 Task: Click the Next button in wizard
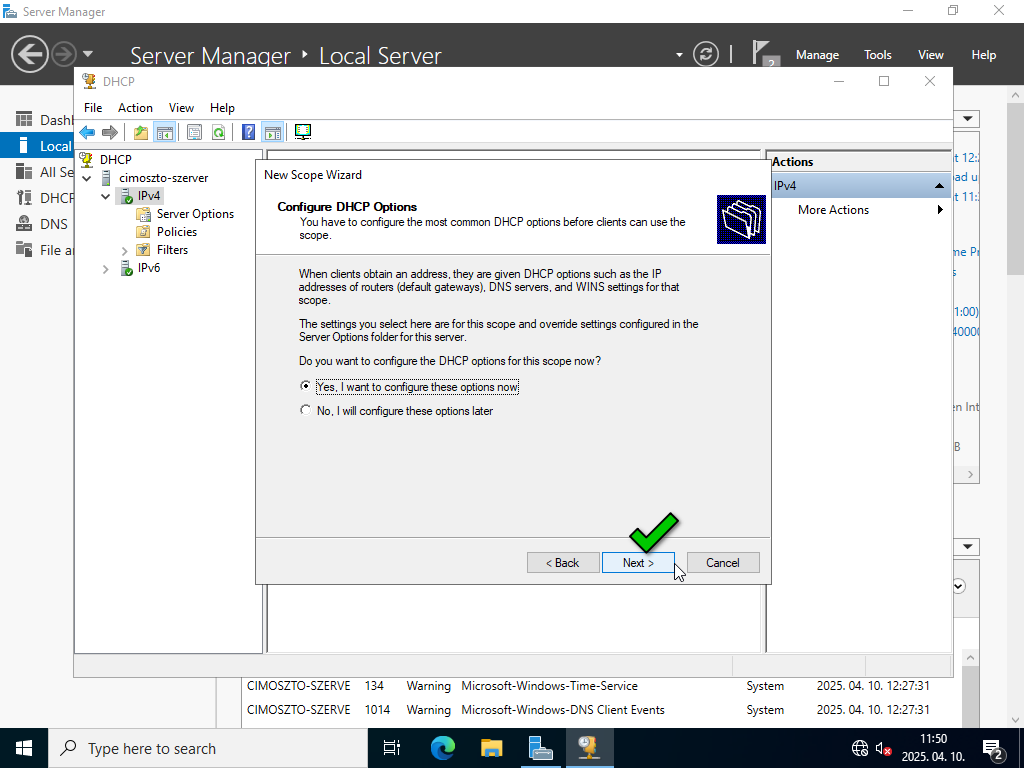point(638,563)
